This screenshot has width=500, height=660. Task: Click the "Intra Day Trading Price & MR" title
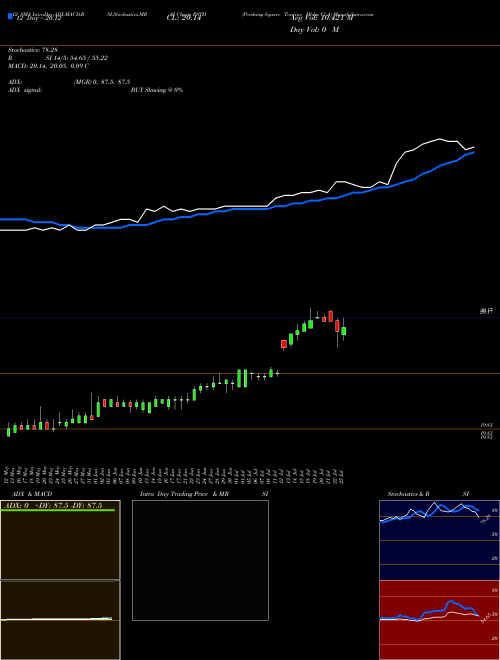184,494
